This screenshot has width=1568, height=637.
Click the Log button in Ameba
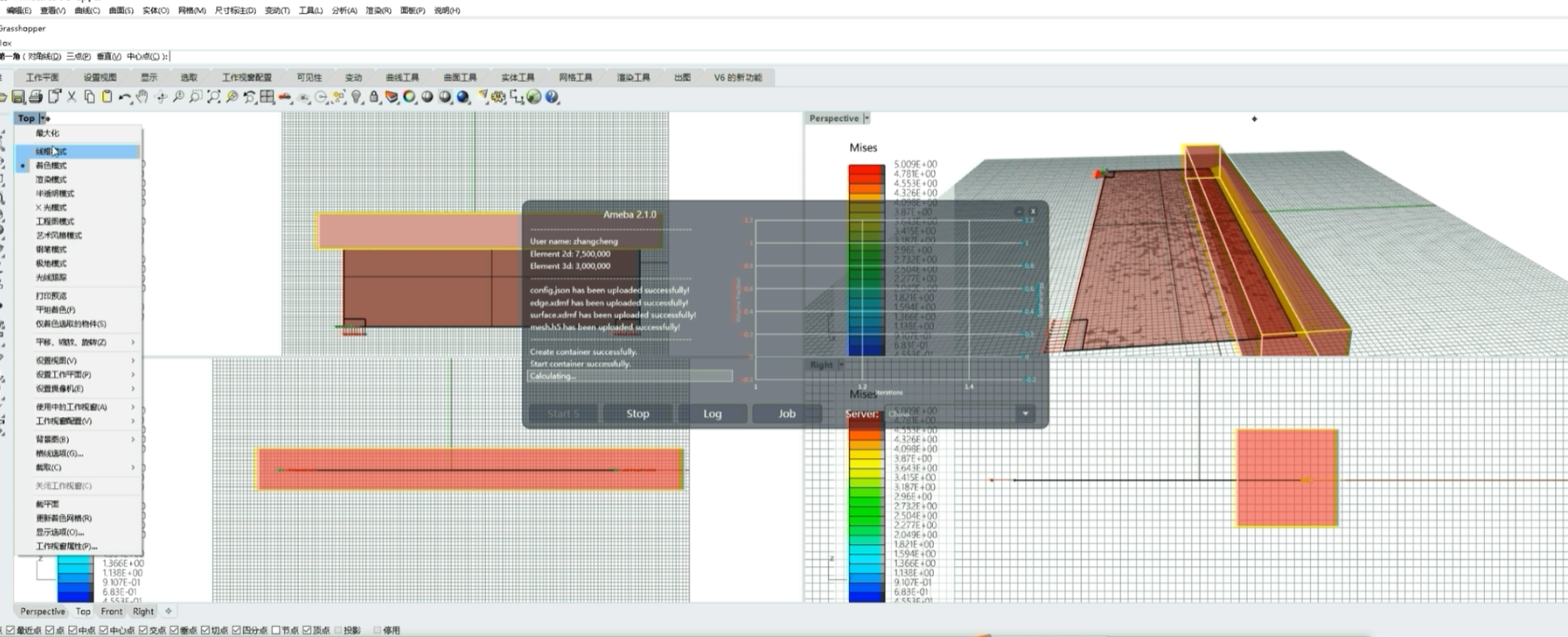[x=712, y=413]
